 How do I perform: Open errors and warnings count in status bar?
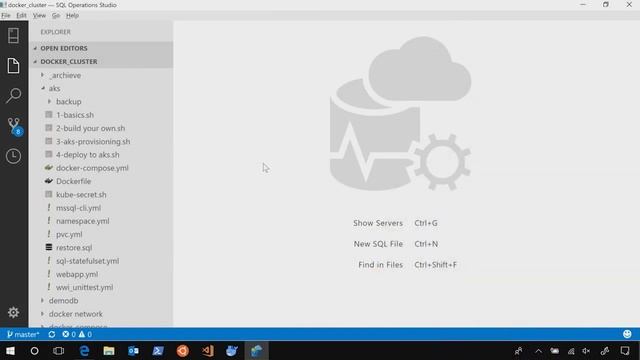tap(77, 334)
